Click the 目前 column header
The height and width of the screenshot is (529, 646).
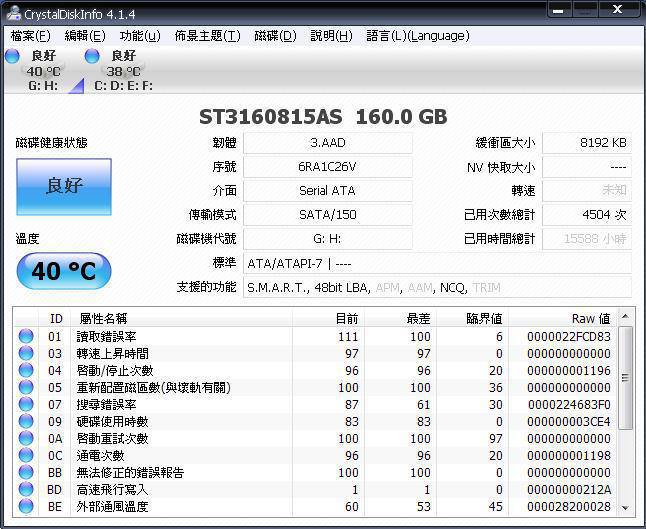(328, 318)
